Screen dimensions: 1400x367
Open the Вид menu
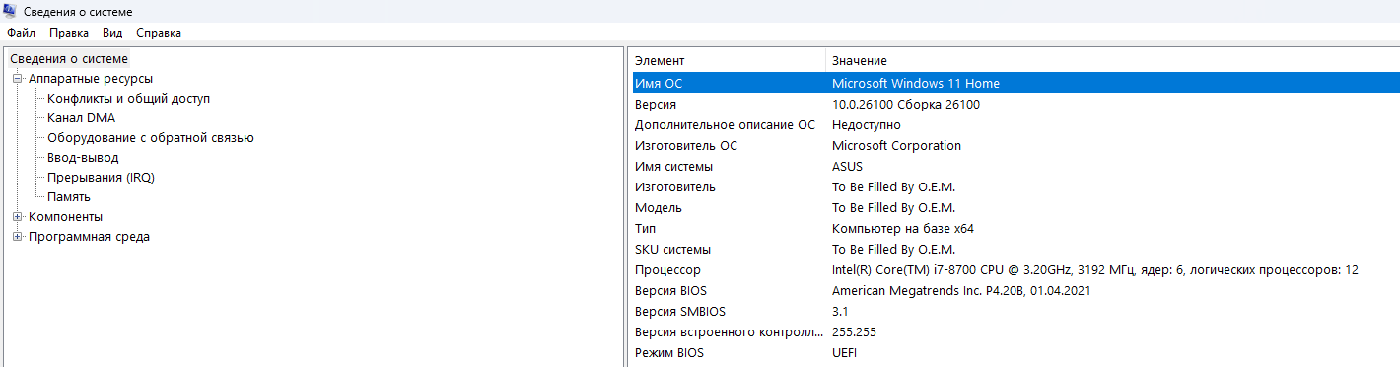[112, 33]
